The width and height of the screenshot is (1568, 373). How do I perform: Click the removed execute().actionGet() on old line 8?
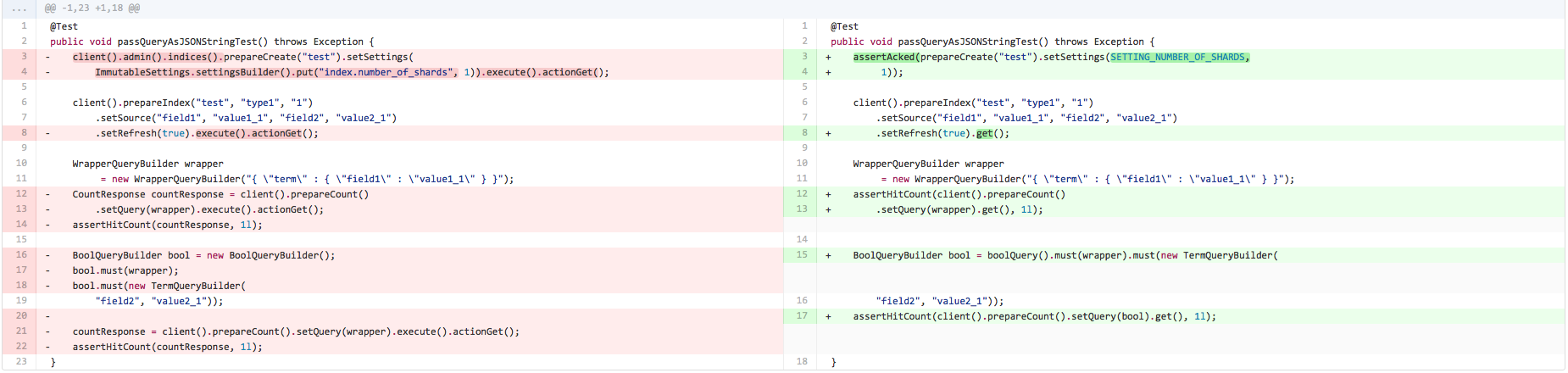[x=249, y=133]
